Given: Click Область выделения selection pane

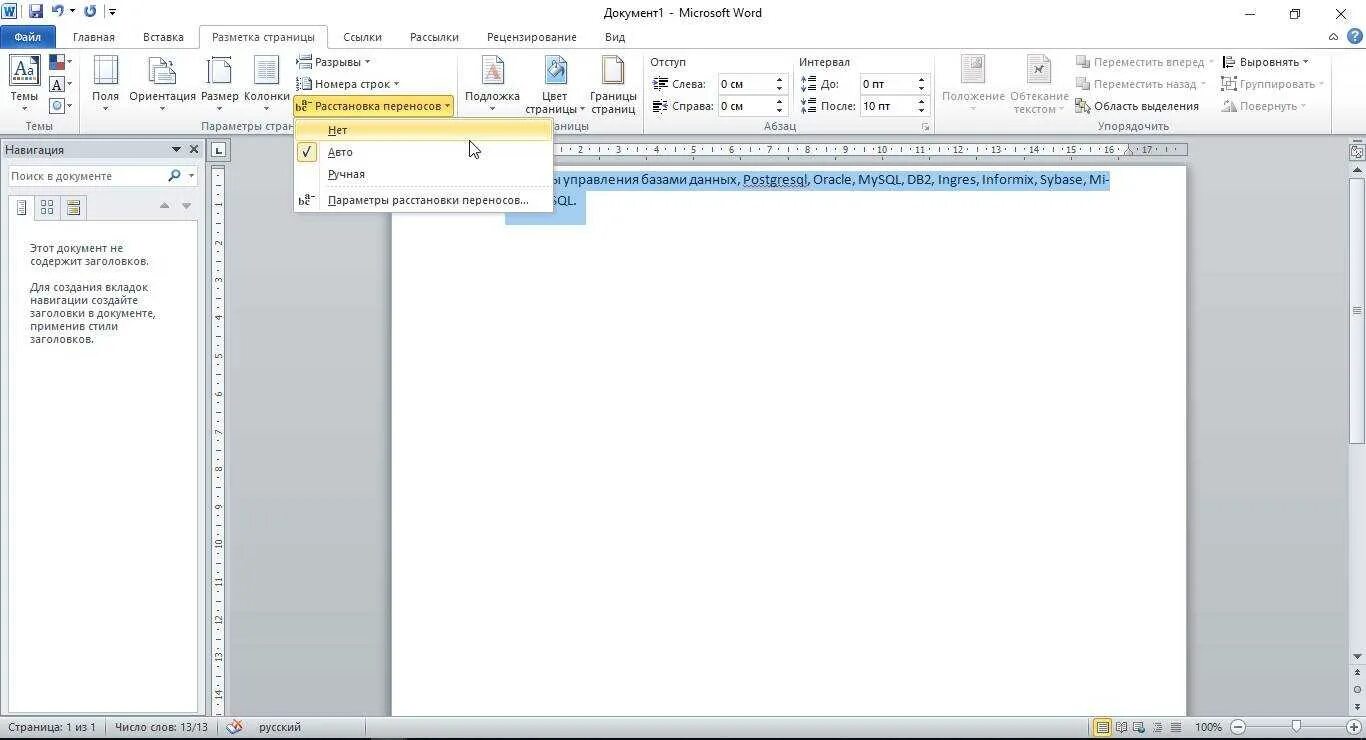Looking at the screenshot, I should pos(1137,106).
